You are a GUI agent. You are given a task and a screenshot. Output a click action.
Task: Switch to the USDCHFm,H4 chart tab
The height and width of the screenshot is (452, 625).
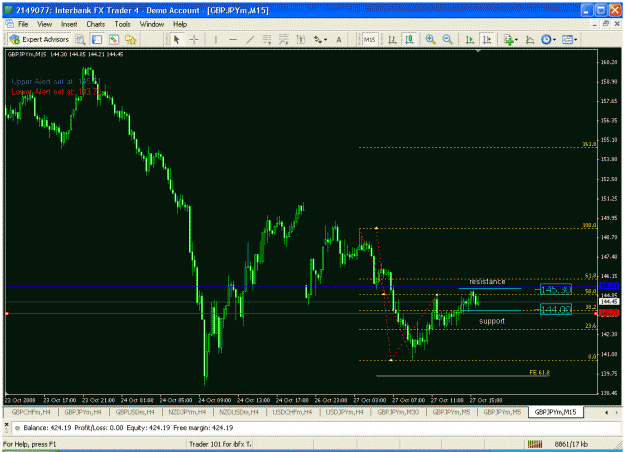[292, 412]
